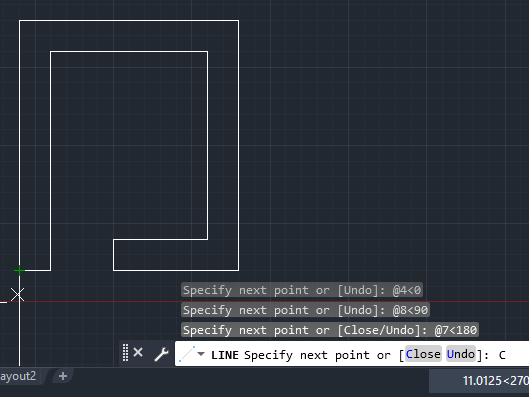Screen dimensions: 529x397
Task: Choose the Undo option in LINE prompt
Action: [461, 354]
